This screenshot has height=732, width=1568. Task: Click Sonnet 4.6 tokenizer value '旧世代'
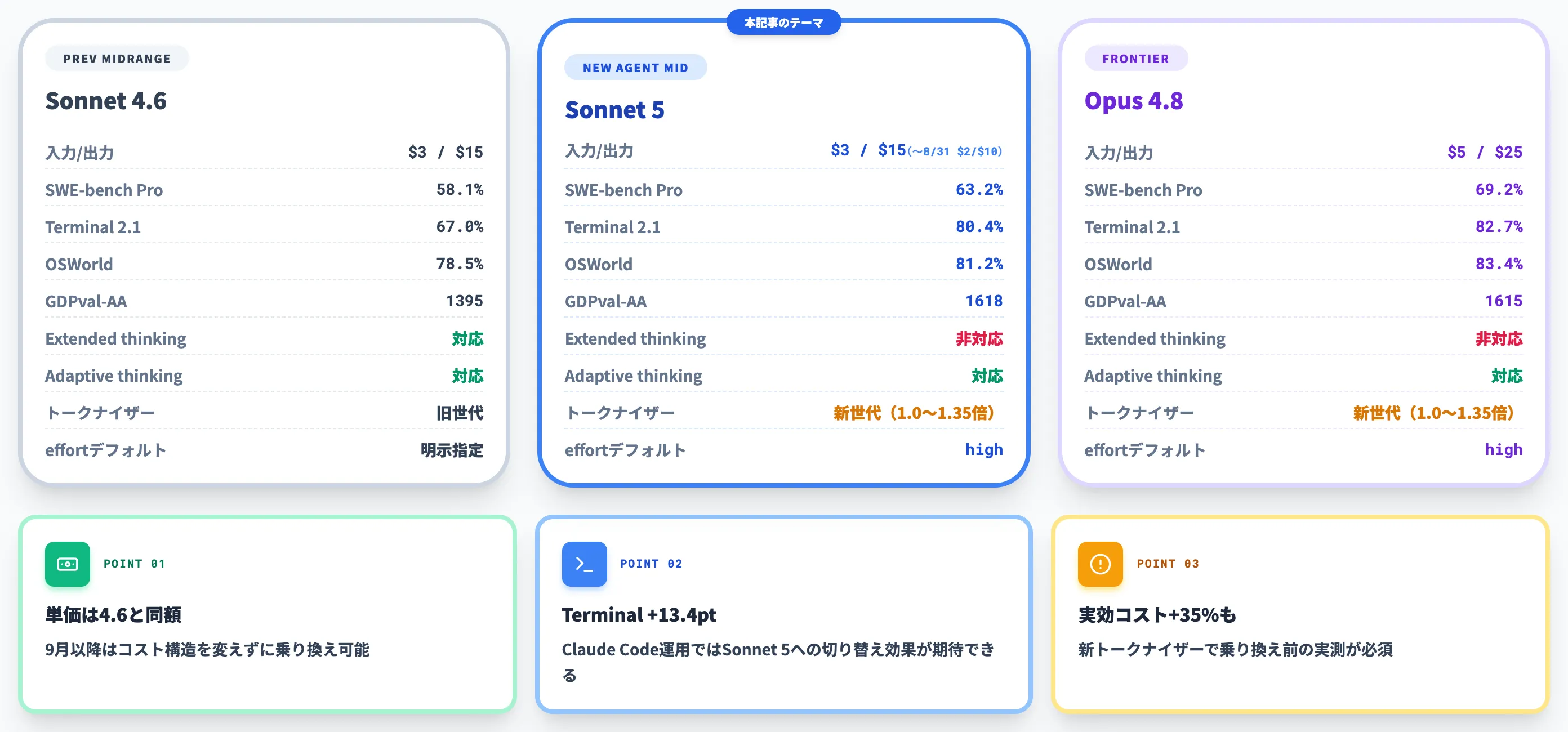pos(460,413)
